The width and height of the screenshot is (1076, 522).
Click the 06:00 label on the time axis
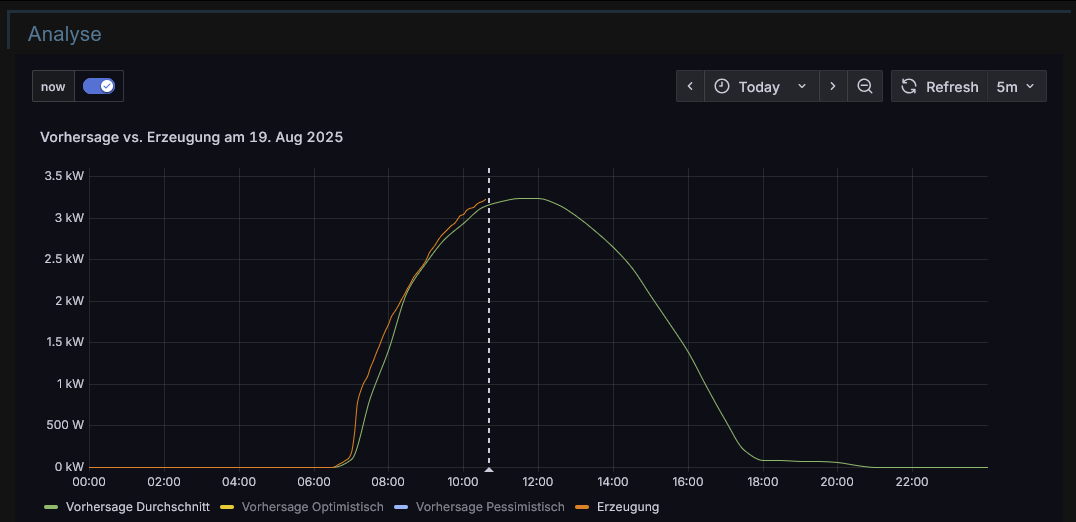click(x=314, y=482)
